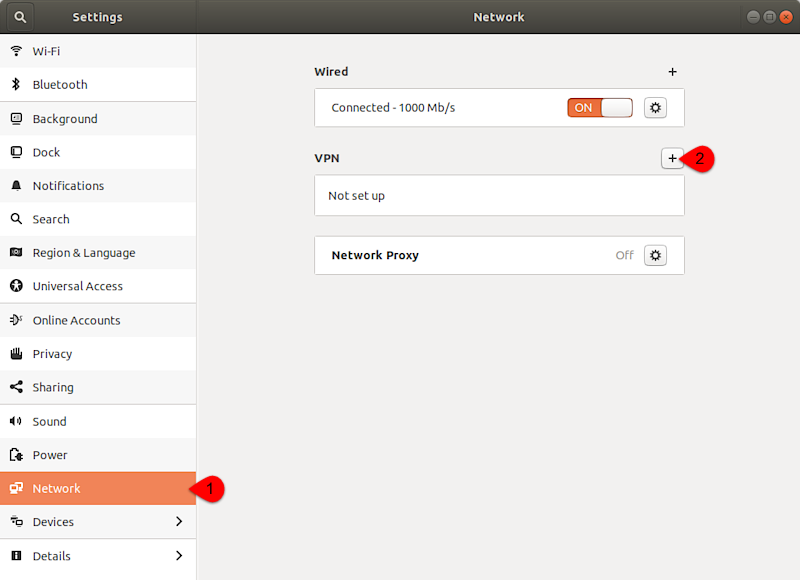Expand the Details submenu arrow
This screenshot has height=580, width=800.
click(179, 556)
